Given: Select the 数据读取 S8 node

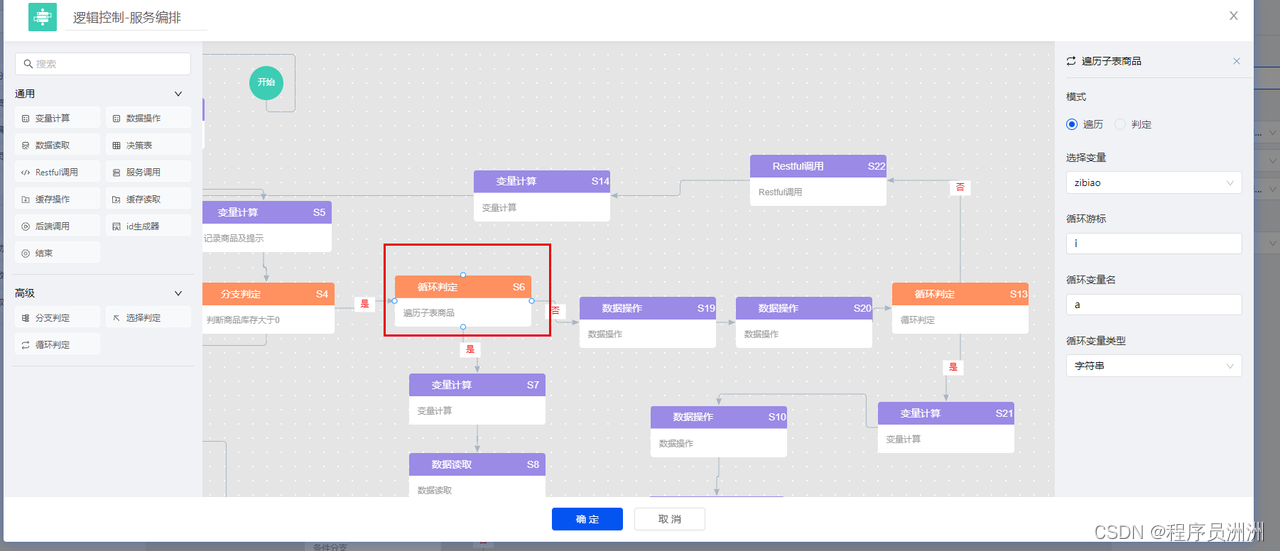Looking at the screenshot, I should coord(477,475).
